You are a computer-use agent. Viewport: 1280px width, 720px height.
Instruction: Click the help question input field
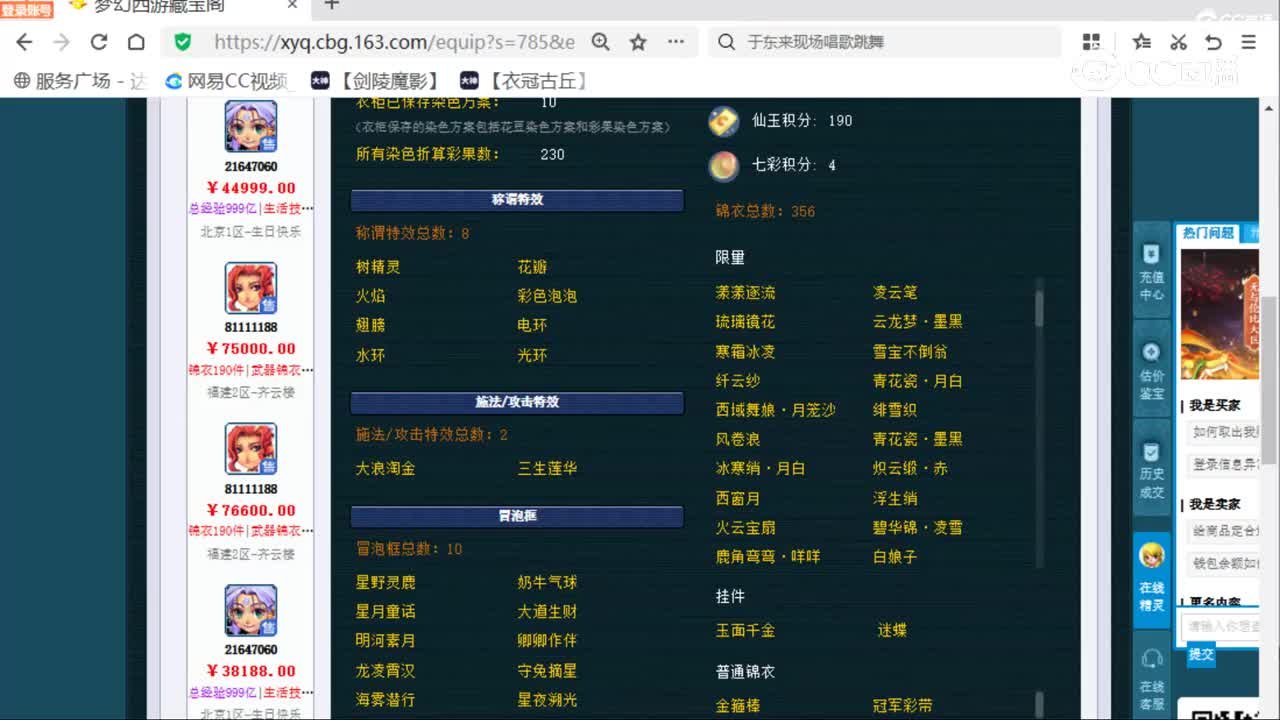(x=1220, y=627)
